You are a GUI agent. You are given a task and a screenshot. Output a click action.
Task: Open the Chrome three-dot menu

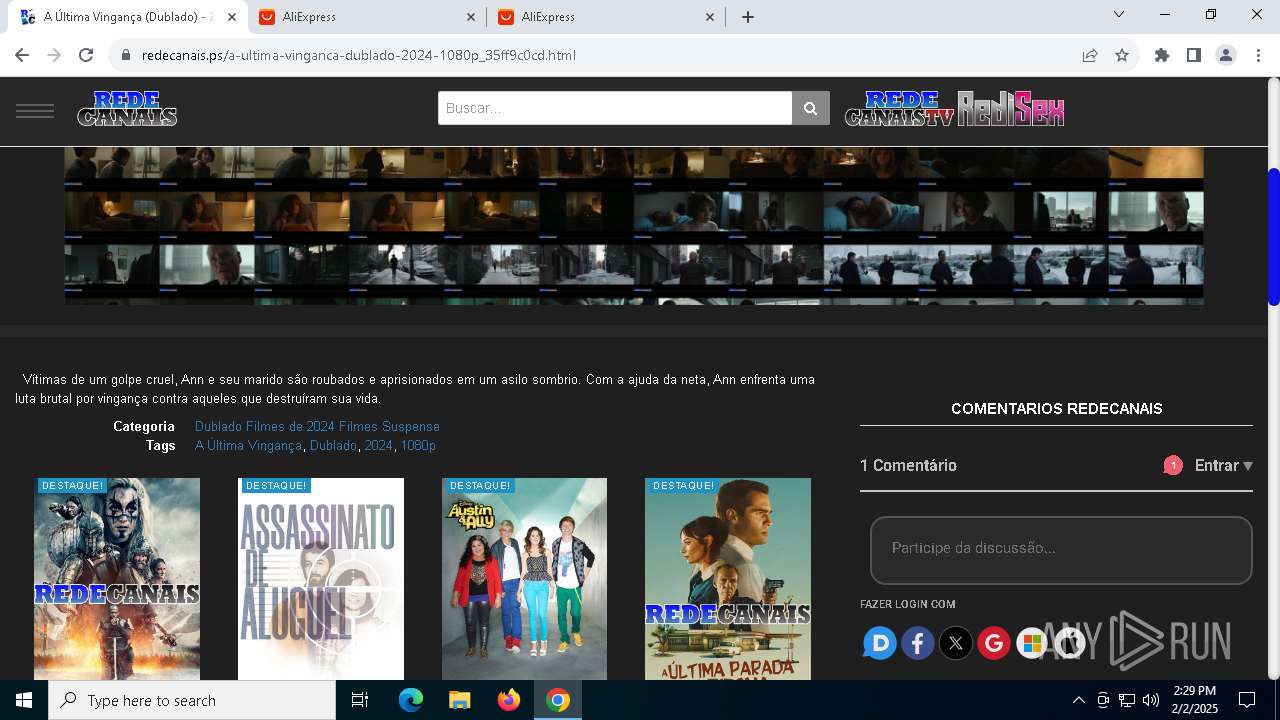[1258, 55]
